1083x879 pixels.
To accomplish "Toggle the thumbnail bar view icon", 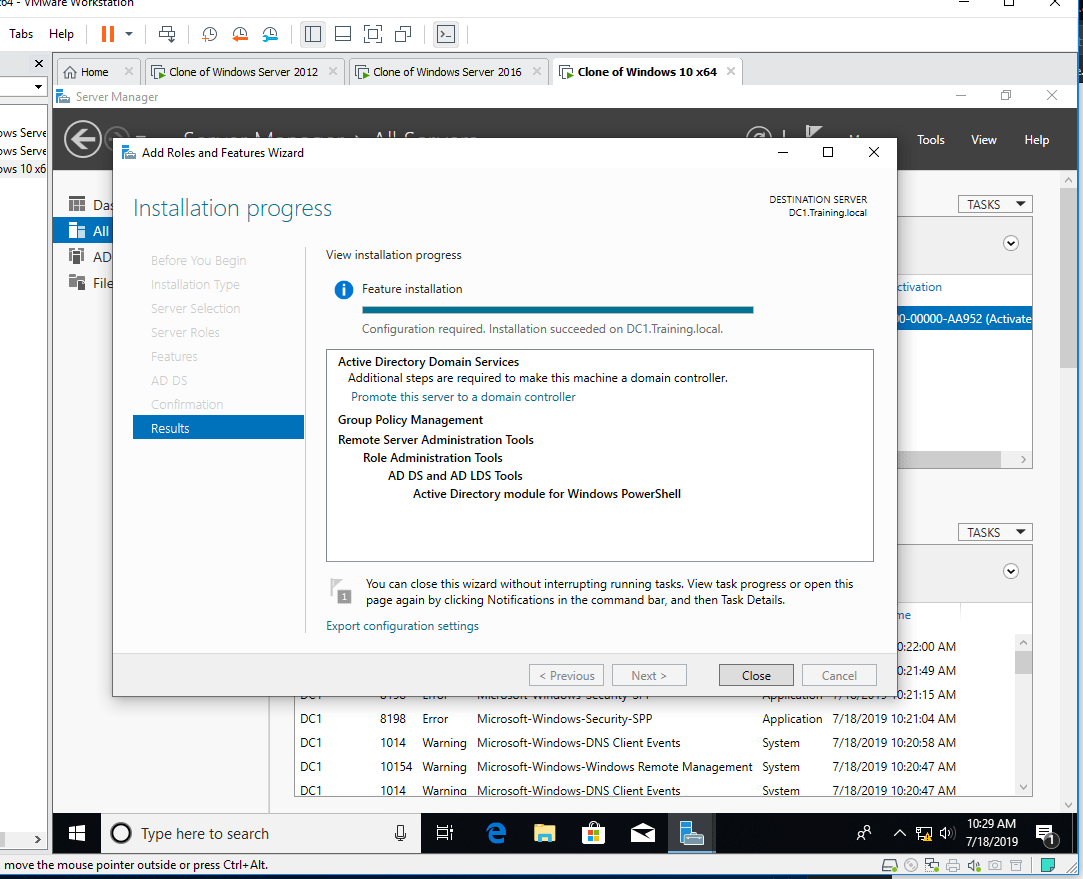I will click(343, 34).
